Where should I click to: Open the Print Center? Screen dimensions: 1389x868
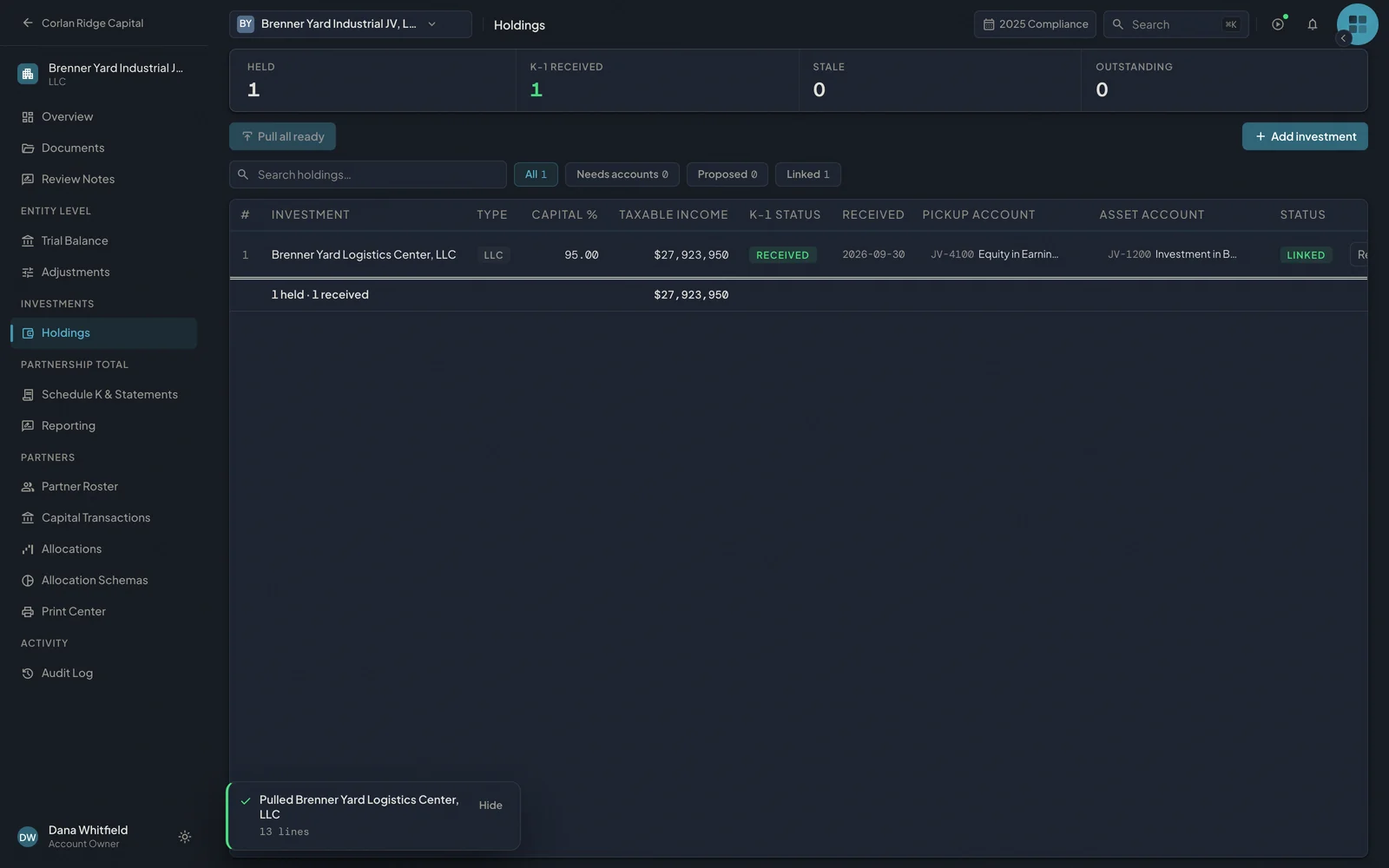(103, 612)
